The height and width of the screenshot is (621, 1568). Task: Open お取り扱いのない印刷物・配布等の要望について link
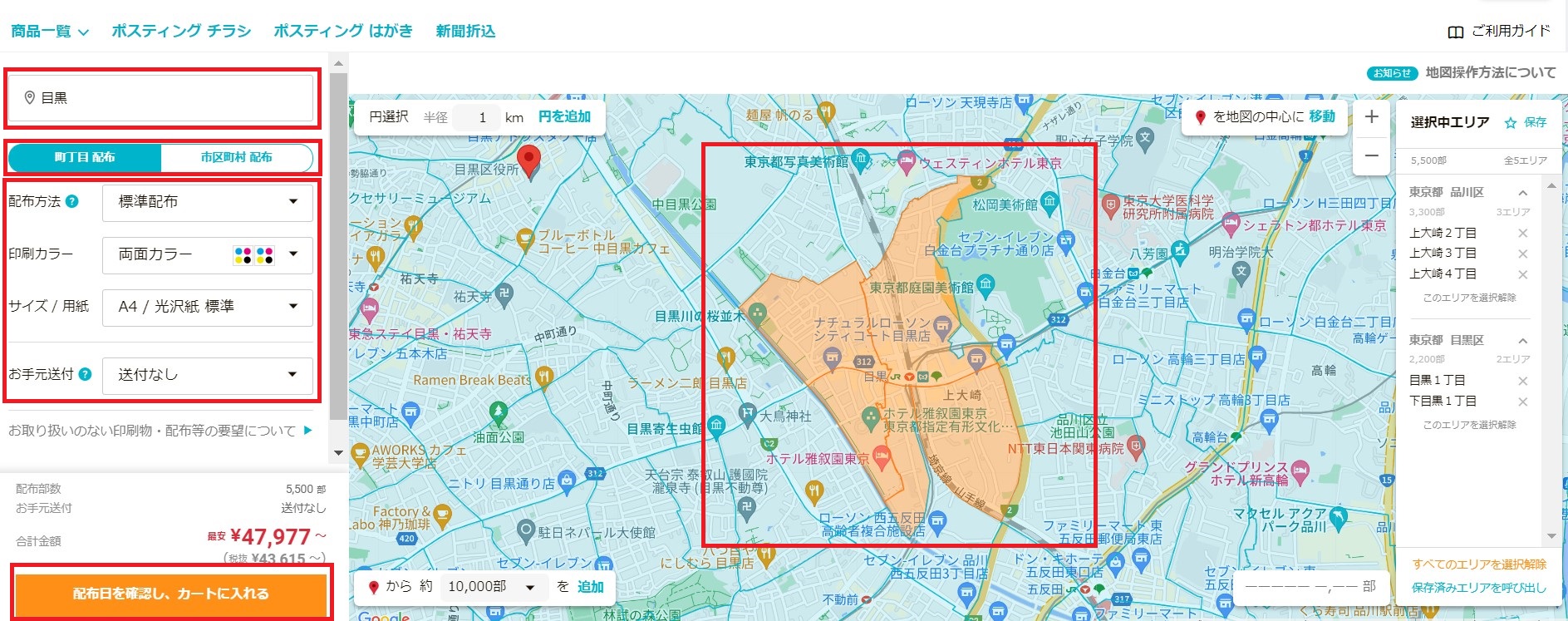160,431
